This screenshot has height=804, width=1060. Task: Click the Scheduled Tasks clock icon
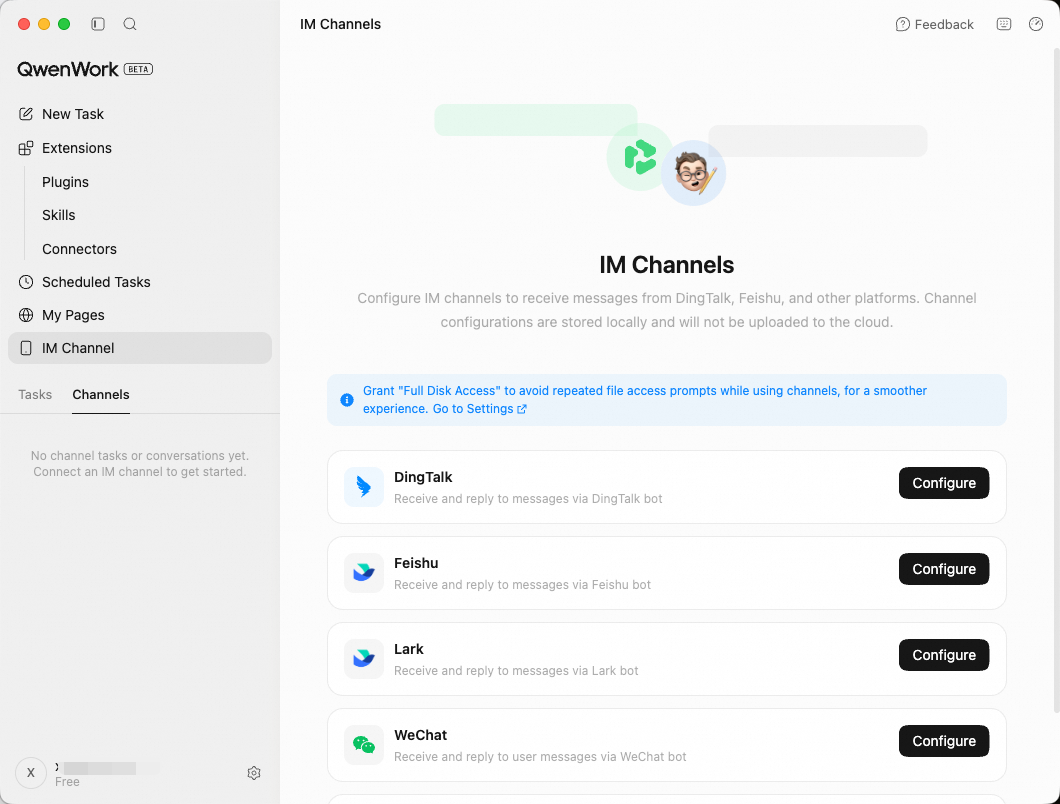click(26, 282)
